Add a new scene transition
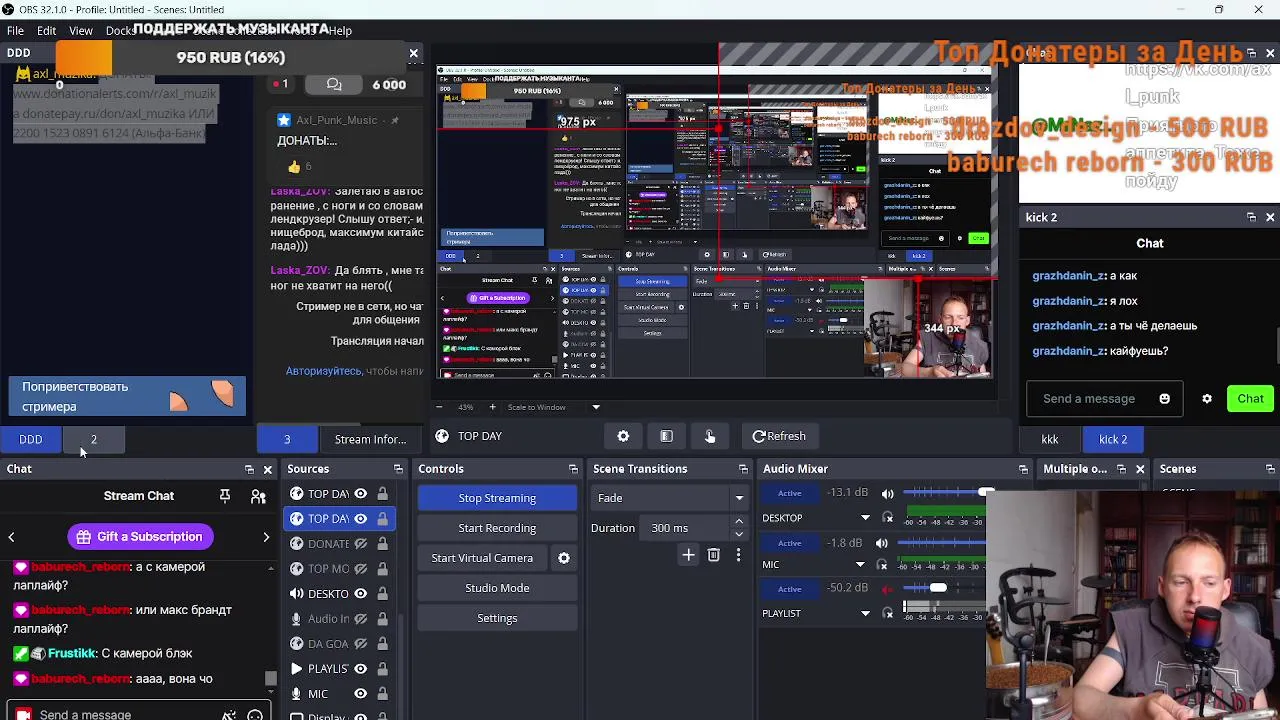Image resolution: width=1280 pixels, height=720 pixels. point(688,555)
